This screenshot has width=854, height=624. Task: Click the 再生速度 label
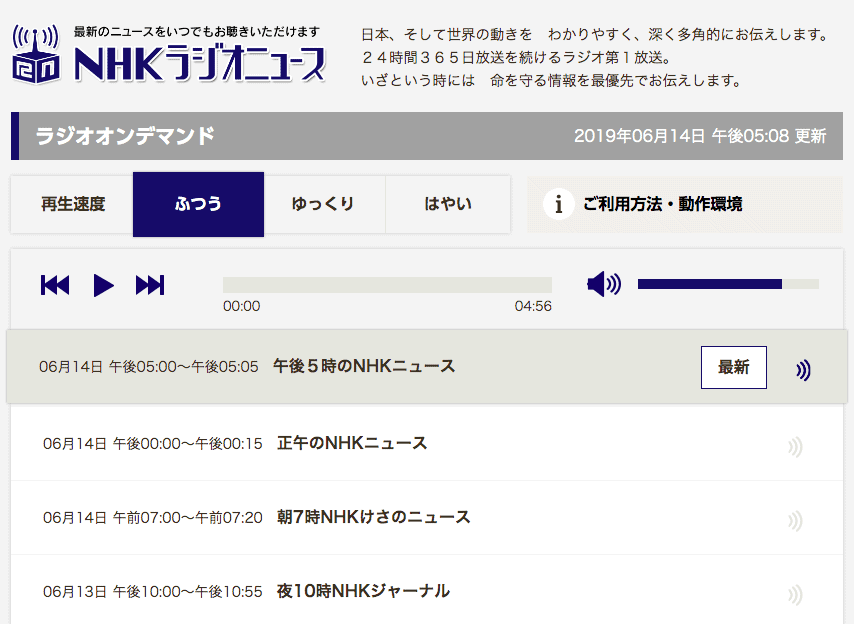(73, 204)
